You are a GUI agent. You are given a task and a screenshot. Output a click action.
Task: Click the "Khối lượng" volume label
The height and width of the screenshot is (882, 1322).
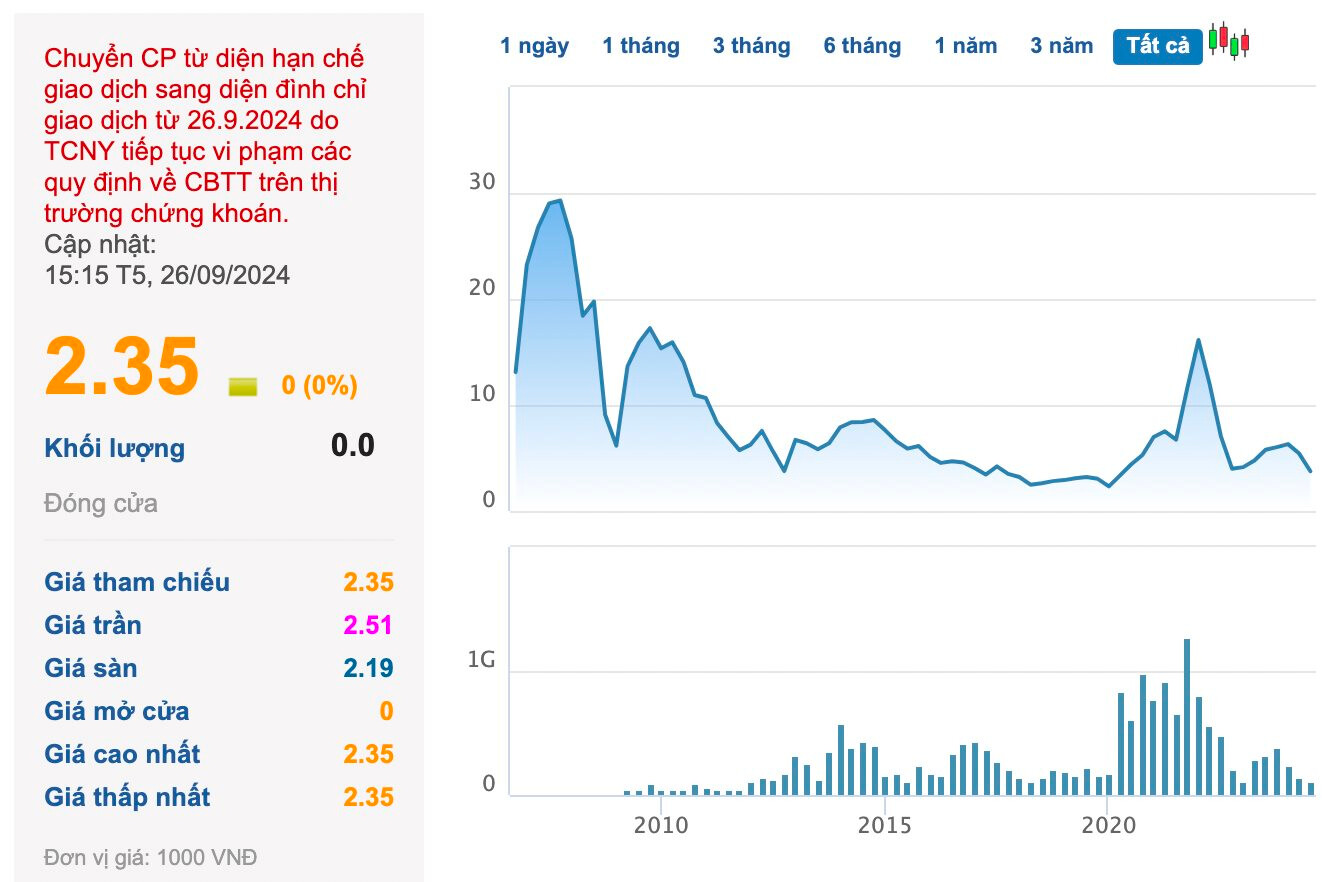[114, 448]
